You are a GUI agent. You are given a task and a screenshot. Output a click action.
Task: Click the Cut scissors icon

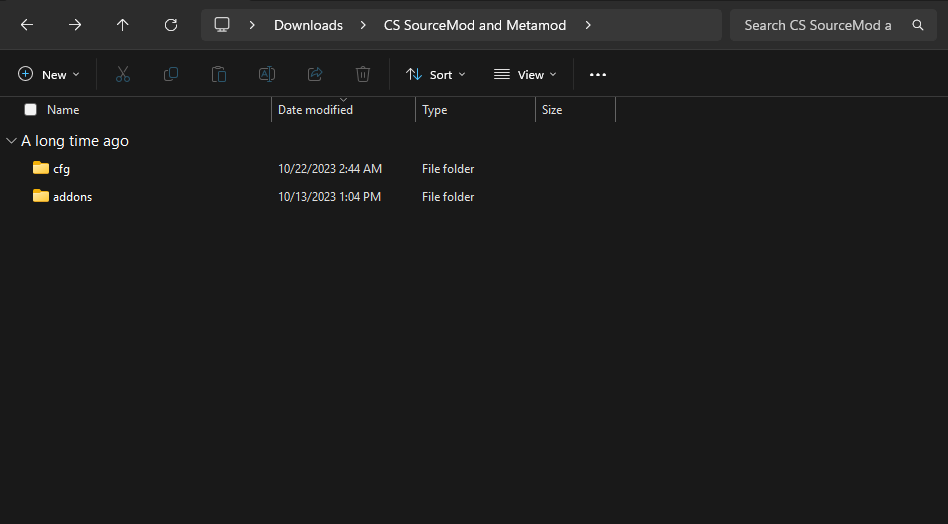pos(123,74)
